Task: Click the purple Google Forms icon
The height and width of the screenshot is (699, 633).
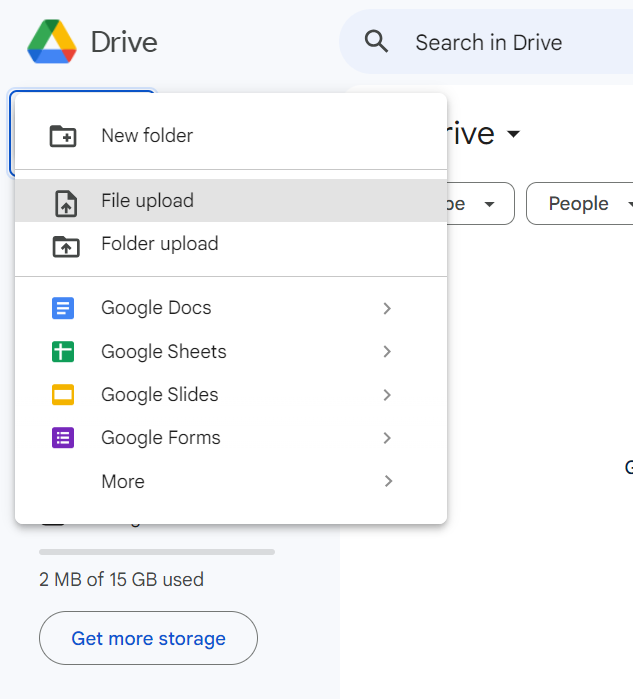Action: tap(63, 438)
